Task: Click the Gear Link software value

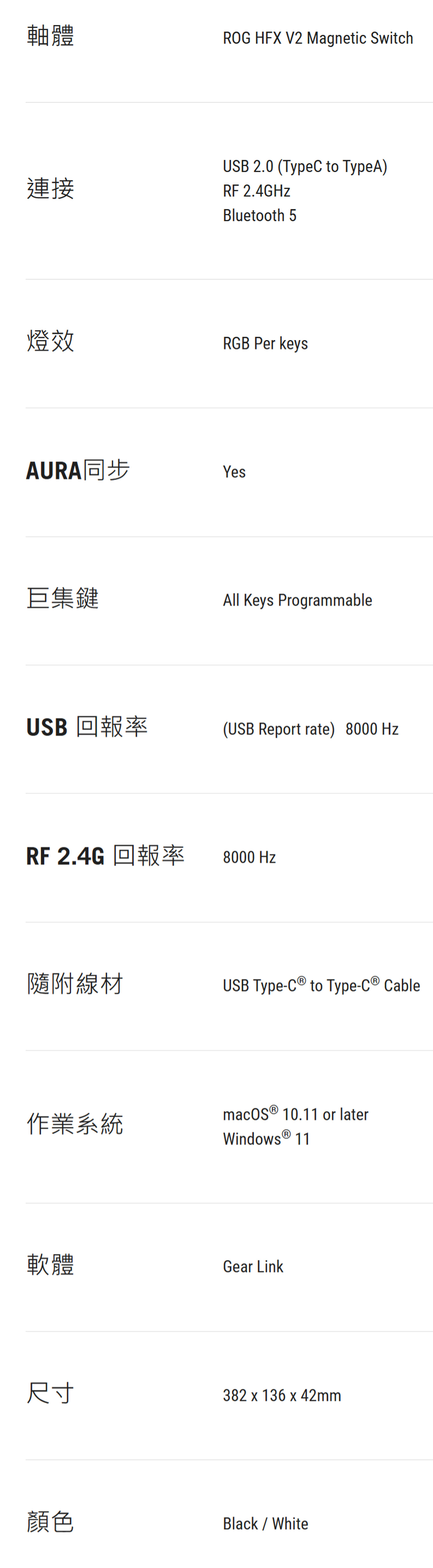Action: point(253,1267)
